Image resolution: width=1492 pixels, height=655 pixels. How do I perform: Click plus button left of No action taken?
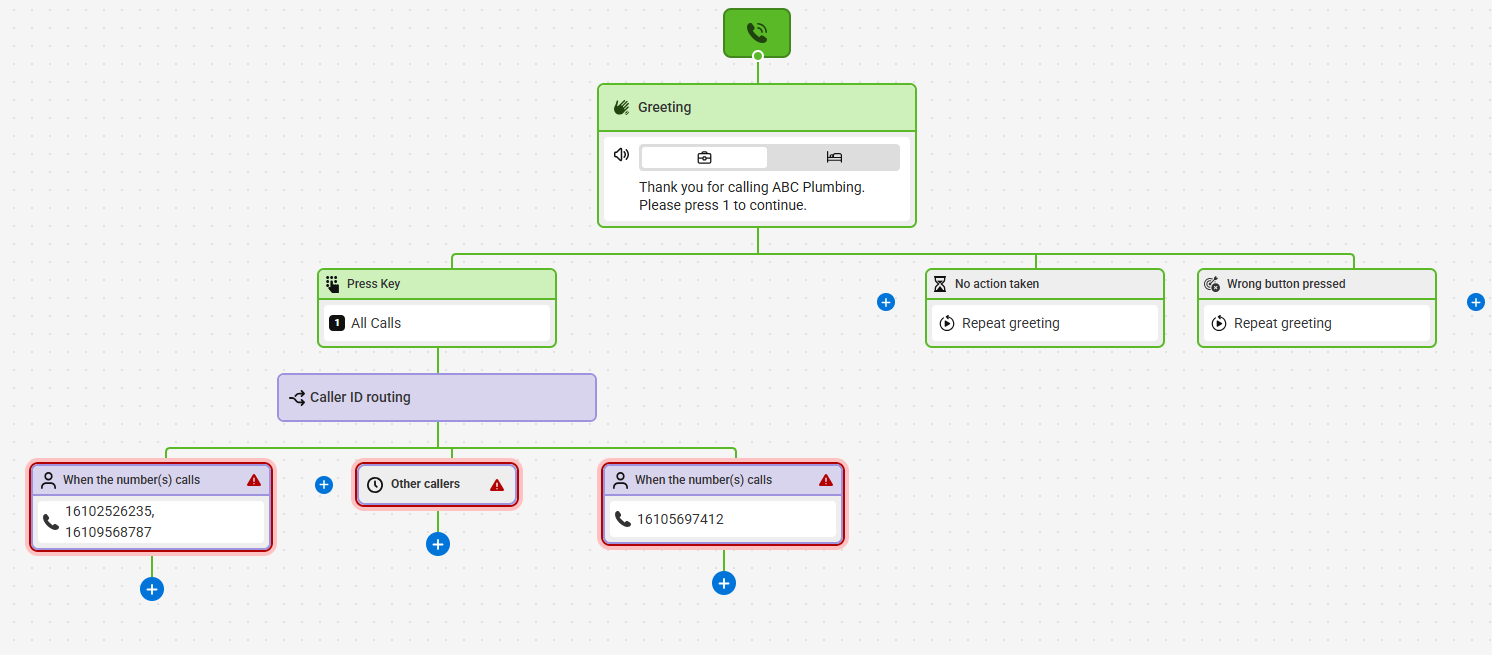[x=886, y=302]
